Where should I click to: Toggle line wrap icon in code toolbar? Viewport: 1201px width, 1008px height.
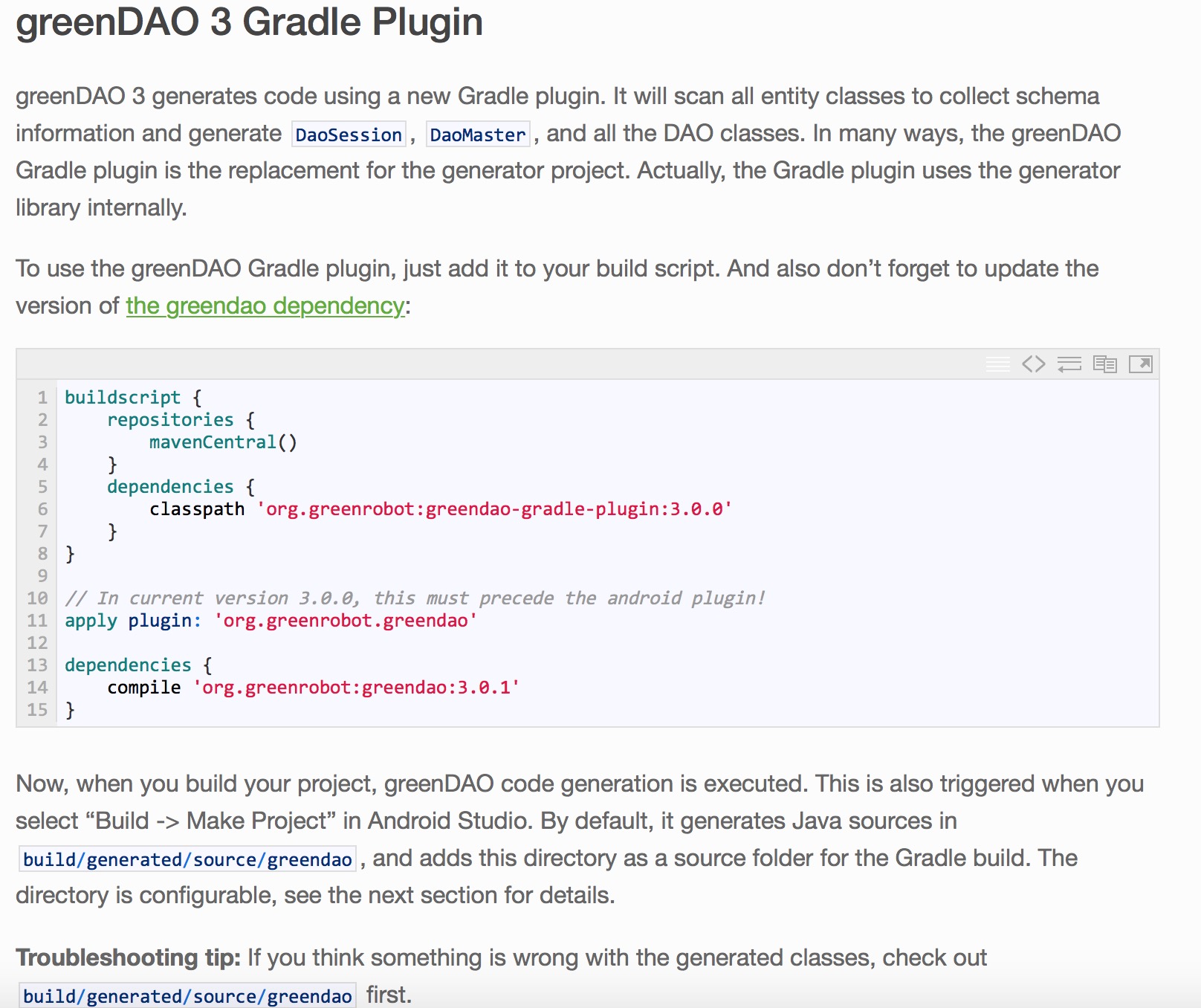pyautogui.click(x=1069, y=364)
